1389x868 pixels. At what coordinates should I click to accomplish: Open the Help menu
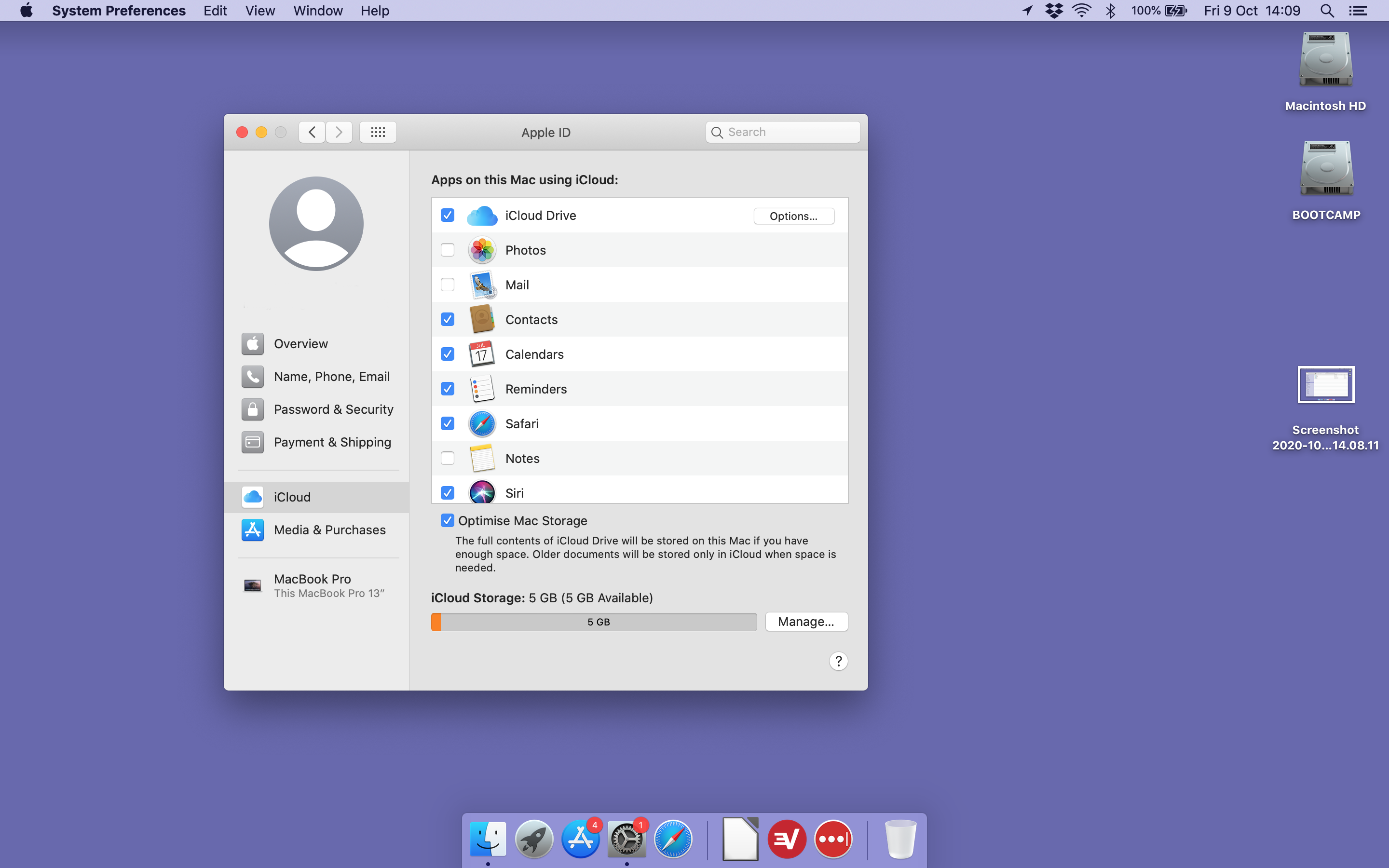(375, 10)
